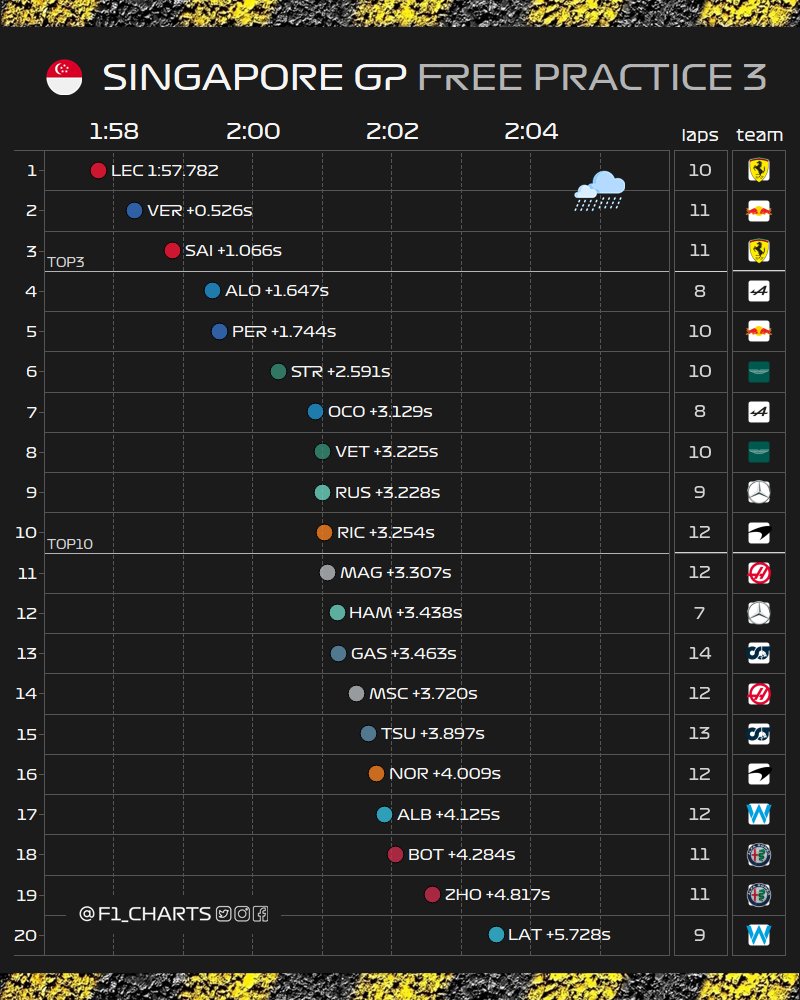Click the Red Bull logo in row 2
Image resolution: width=800 pixels, height=1000 pixels.
(759, 210)
